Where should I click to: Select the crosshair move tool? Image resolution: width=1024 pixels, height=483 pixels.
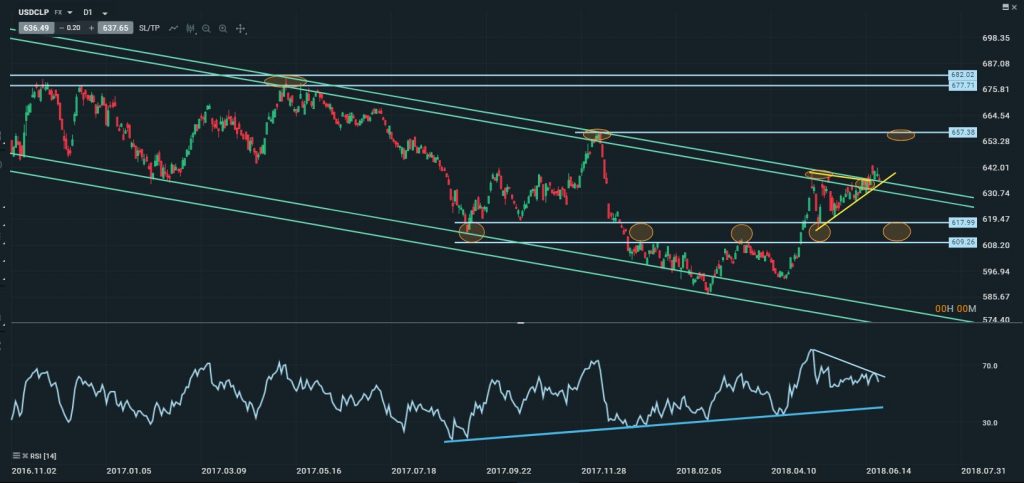click(241, 29)
